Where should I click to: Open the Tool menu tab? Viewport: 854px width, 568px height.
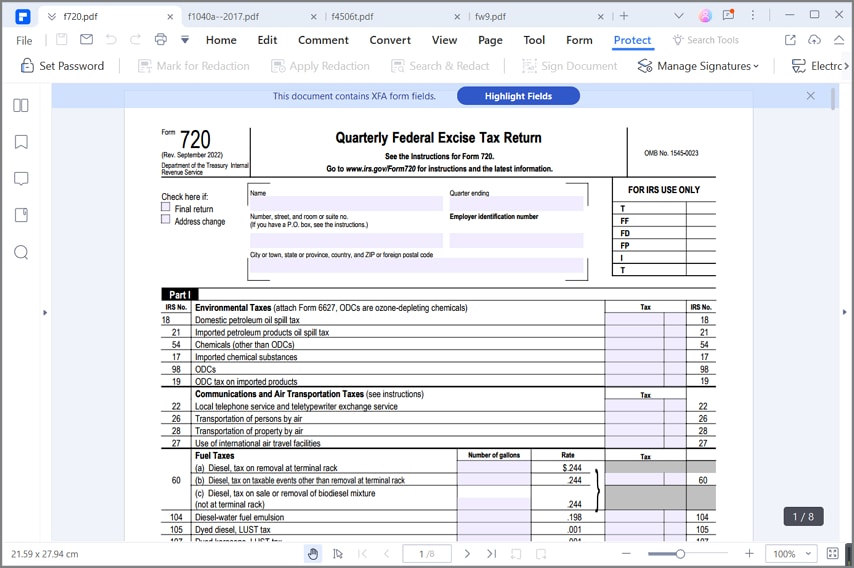coord(534,40)
